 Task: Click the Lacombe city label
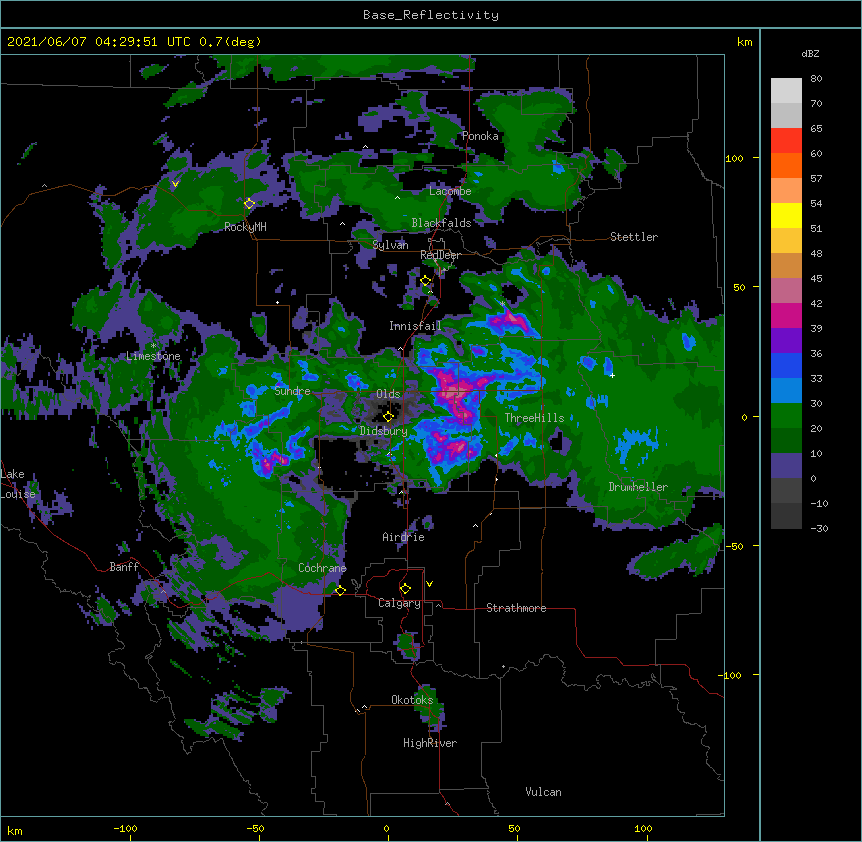coord(450,191)
